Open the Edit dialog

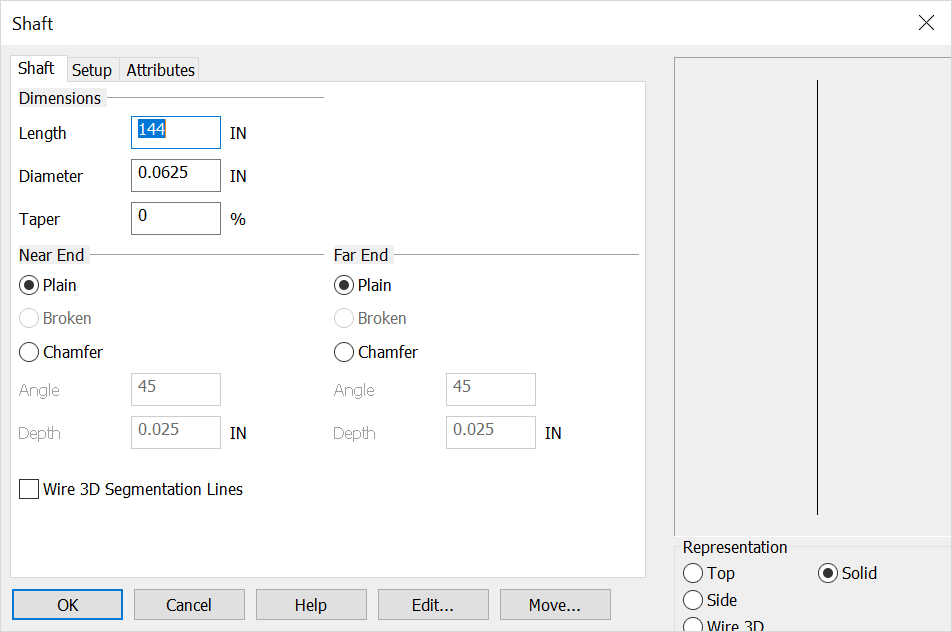click(x=433, y=604)
